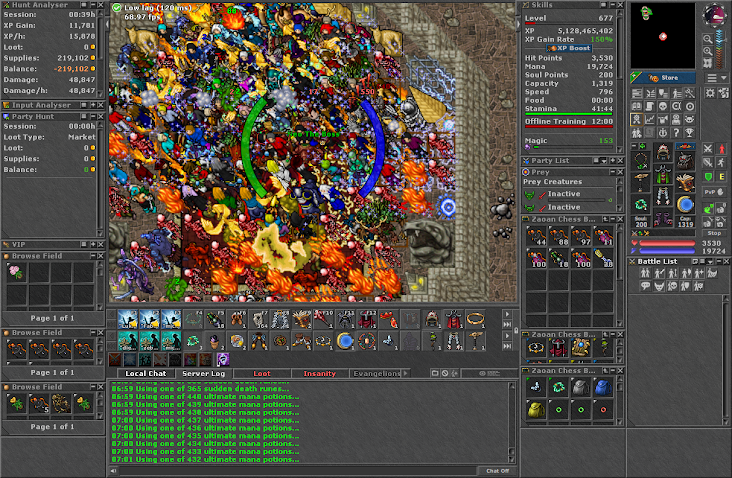Image resolution: width=732 pixels, height=478 pixels.
Task: Toggle the action bar lock icon
Action: [x=516, y=330]
